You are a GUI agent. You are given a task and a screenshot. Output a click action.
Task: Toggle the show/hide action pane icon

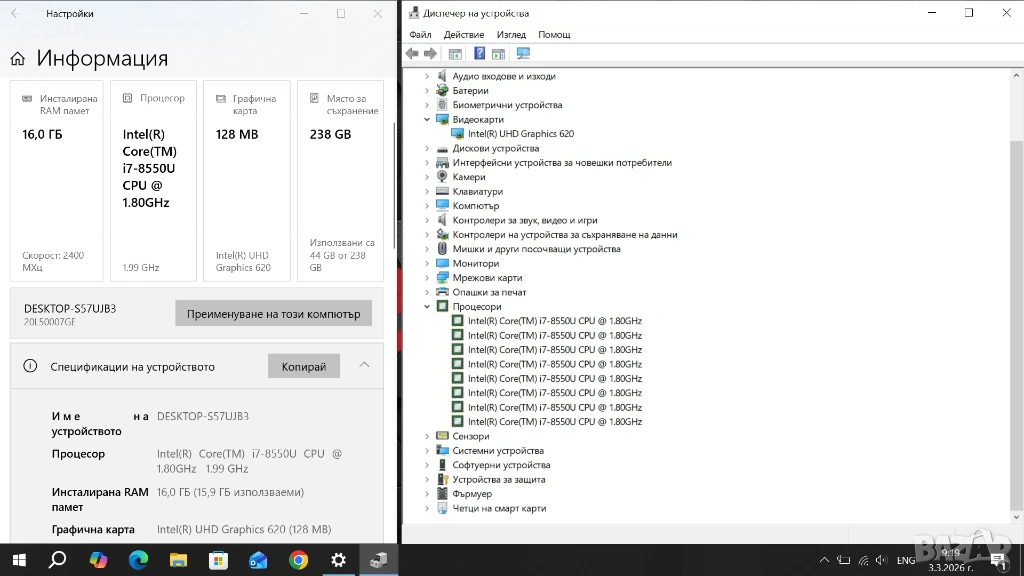(x=498, y=54)
